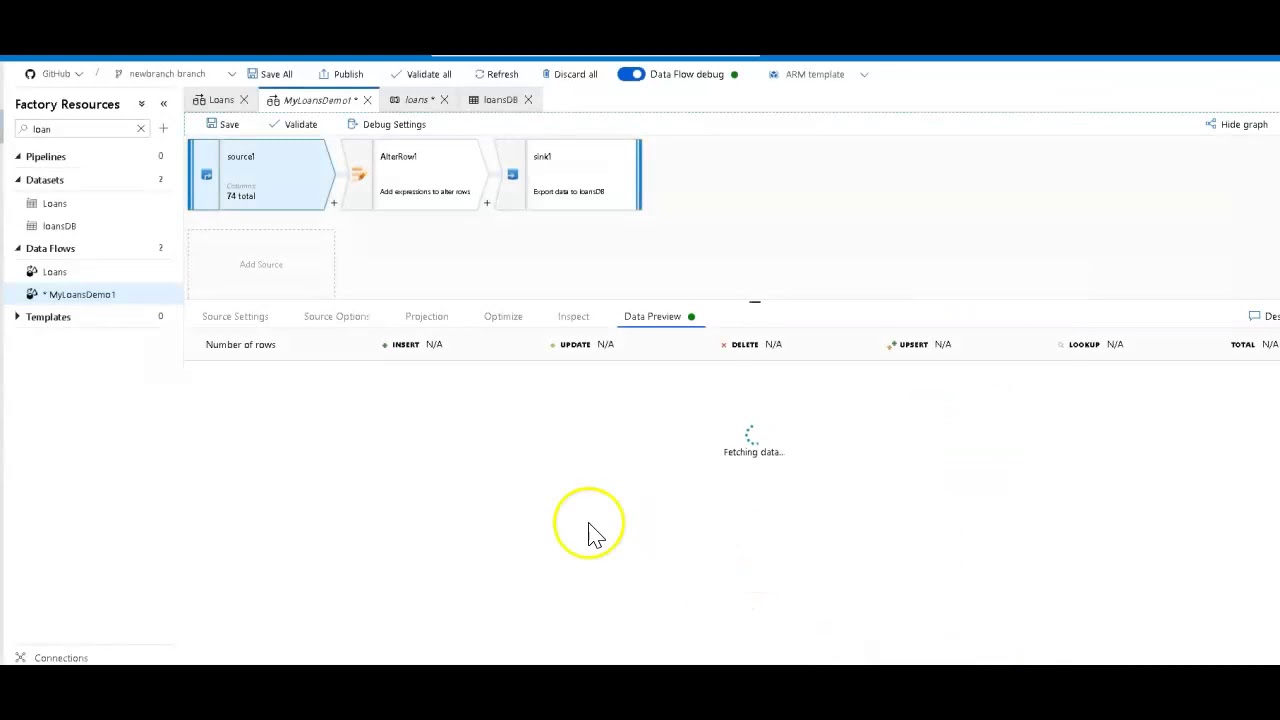Collapse the Datasets tree section
Screen dimensions: 1280x720
(18, 180)
